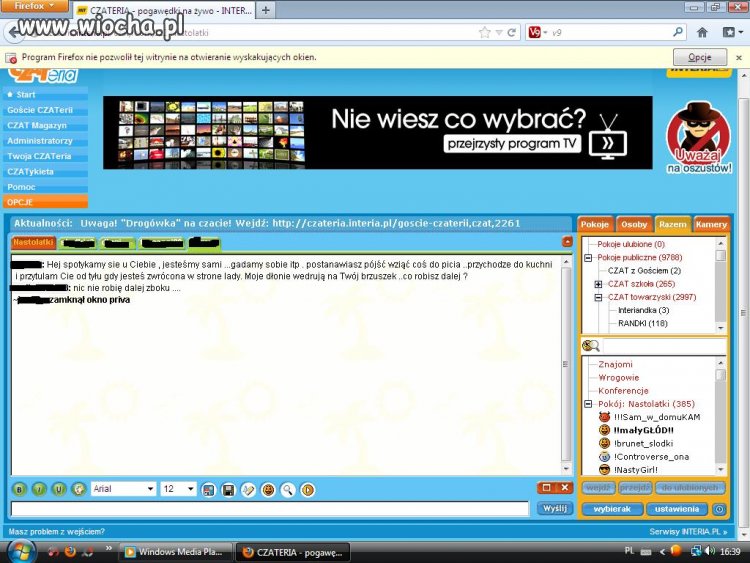Click the floppy disk save icon
This screenshot has width=750, height=563.
[229, 490]
